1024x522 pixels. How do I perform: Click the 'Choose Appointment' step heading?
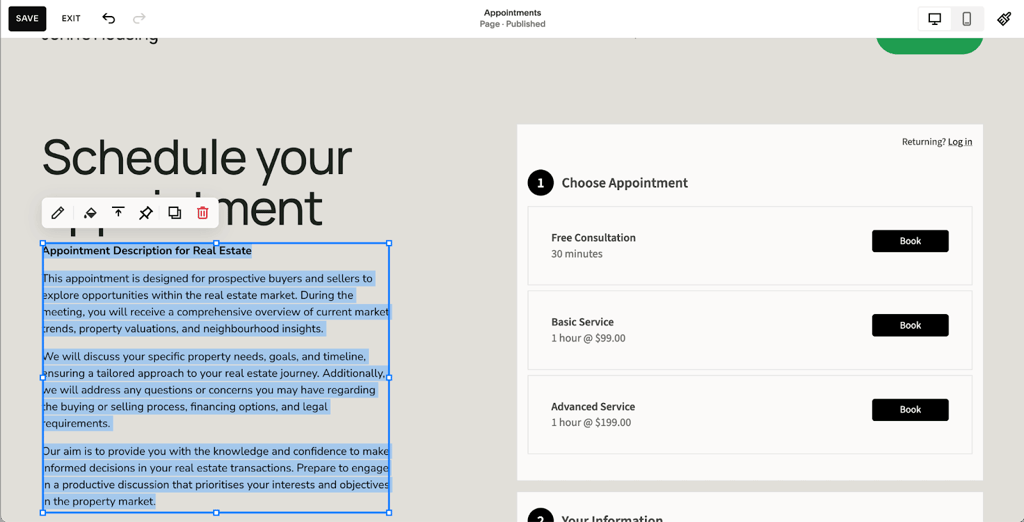point(624,183)
